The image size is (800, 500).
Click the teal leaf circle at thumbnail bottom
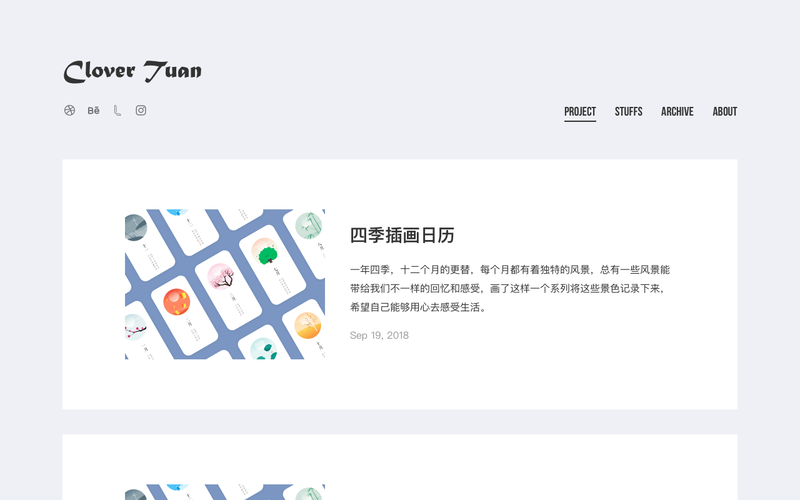point(264,349)
